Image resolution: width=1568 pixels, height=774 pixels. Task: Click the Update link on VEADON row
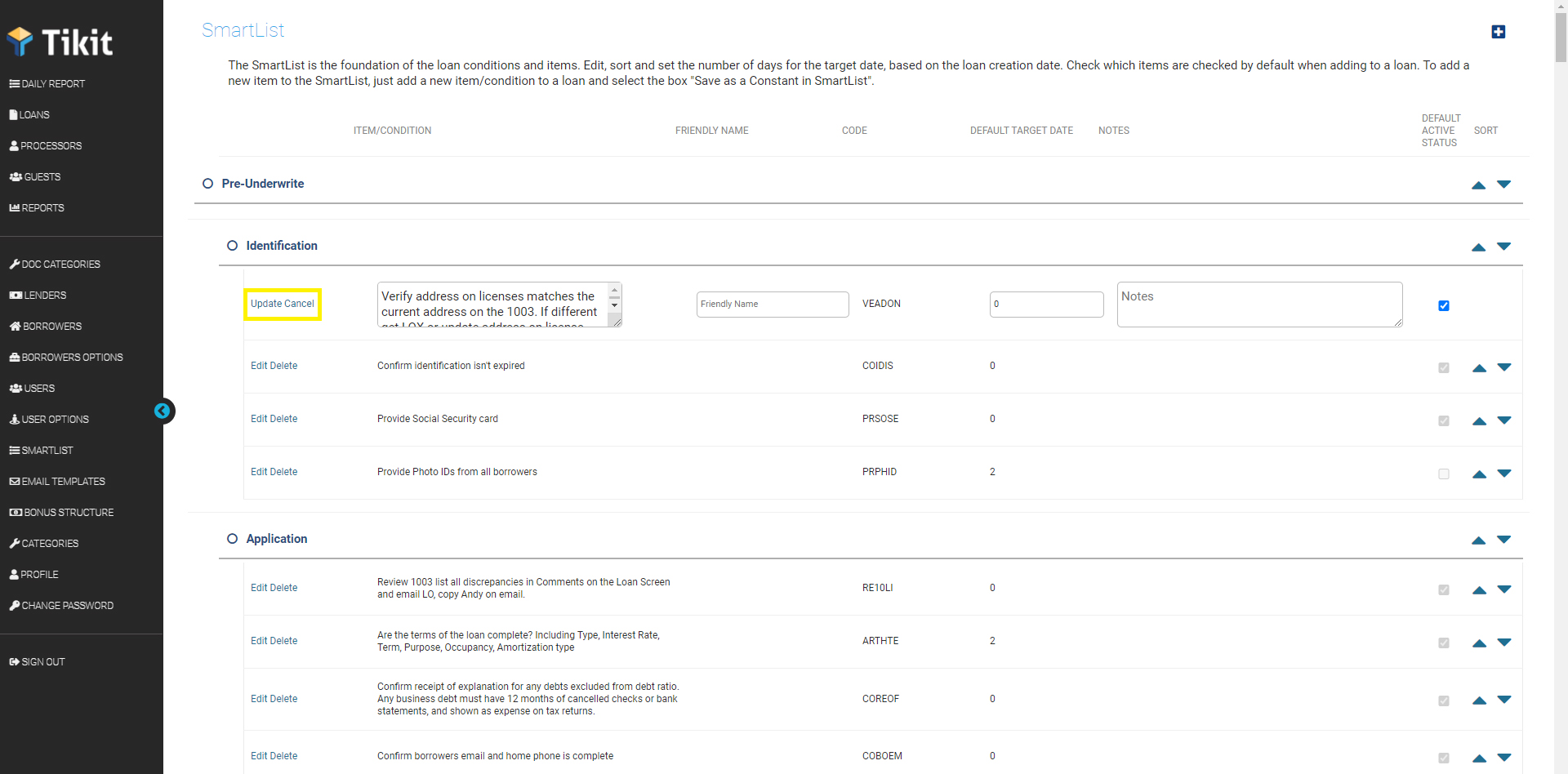(267, 304)
